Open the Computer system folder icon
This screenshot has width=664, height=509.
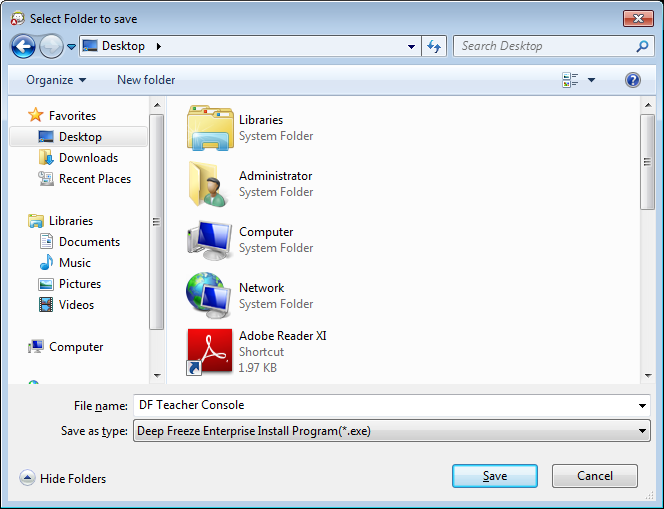[x=209, y=239]
